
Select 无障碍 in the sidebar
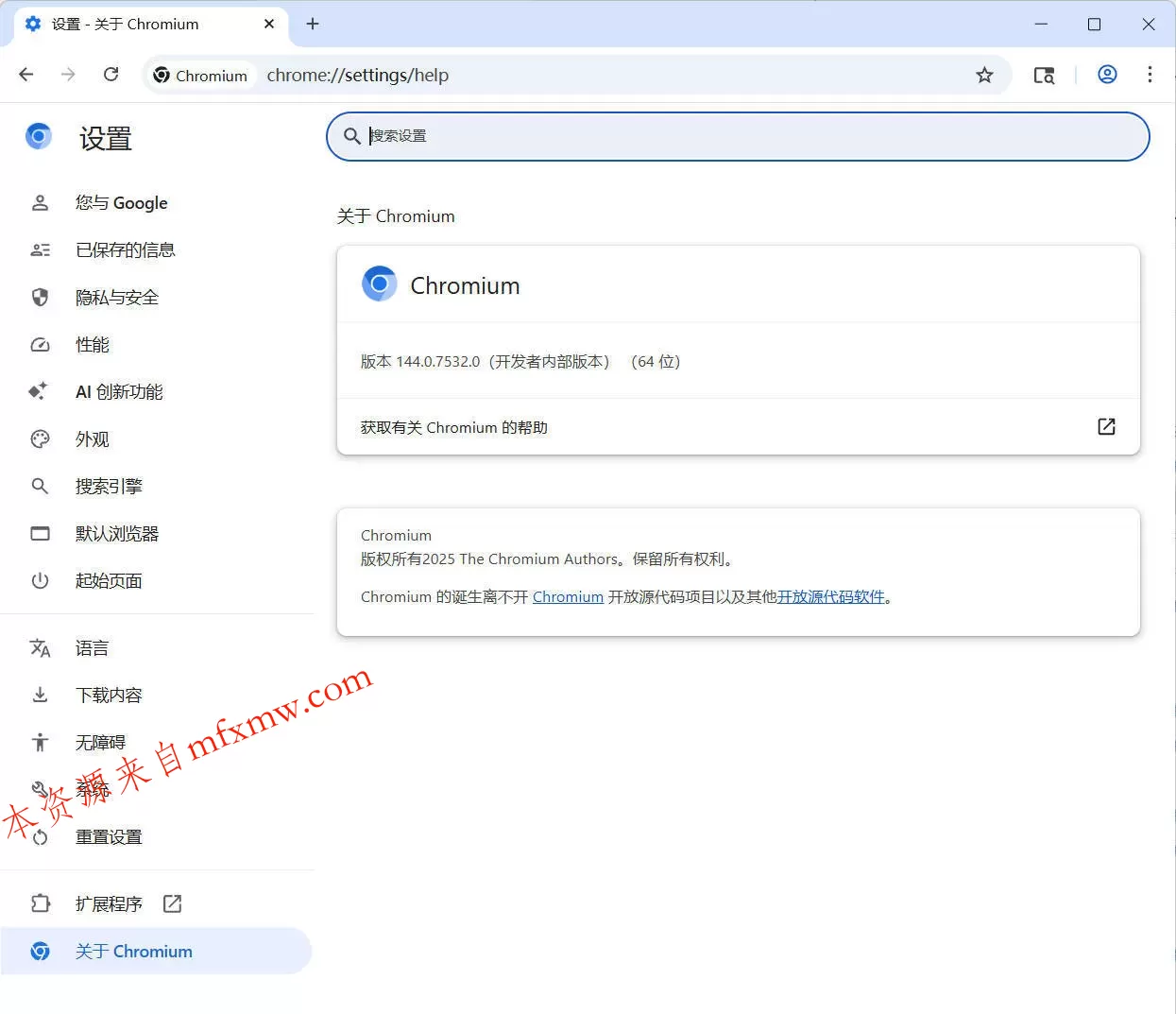pos(156,743)
